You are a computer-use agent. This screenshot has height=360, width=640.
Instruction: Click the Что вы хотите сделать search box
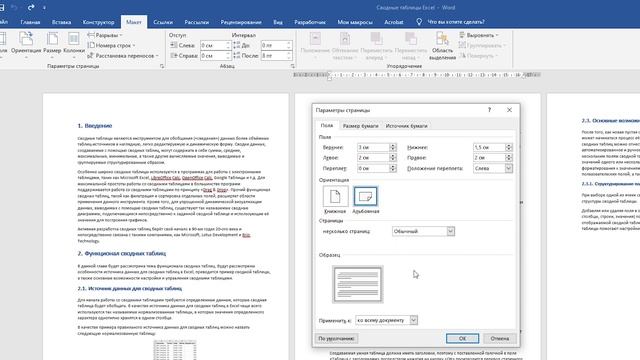(x=456, y=22)
